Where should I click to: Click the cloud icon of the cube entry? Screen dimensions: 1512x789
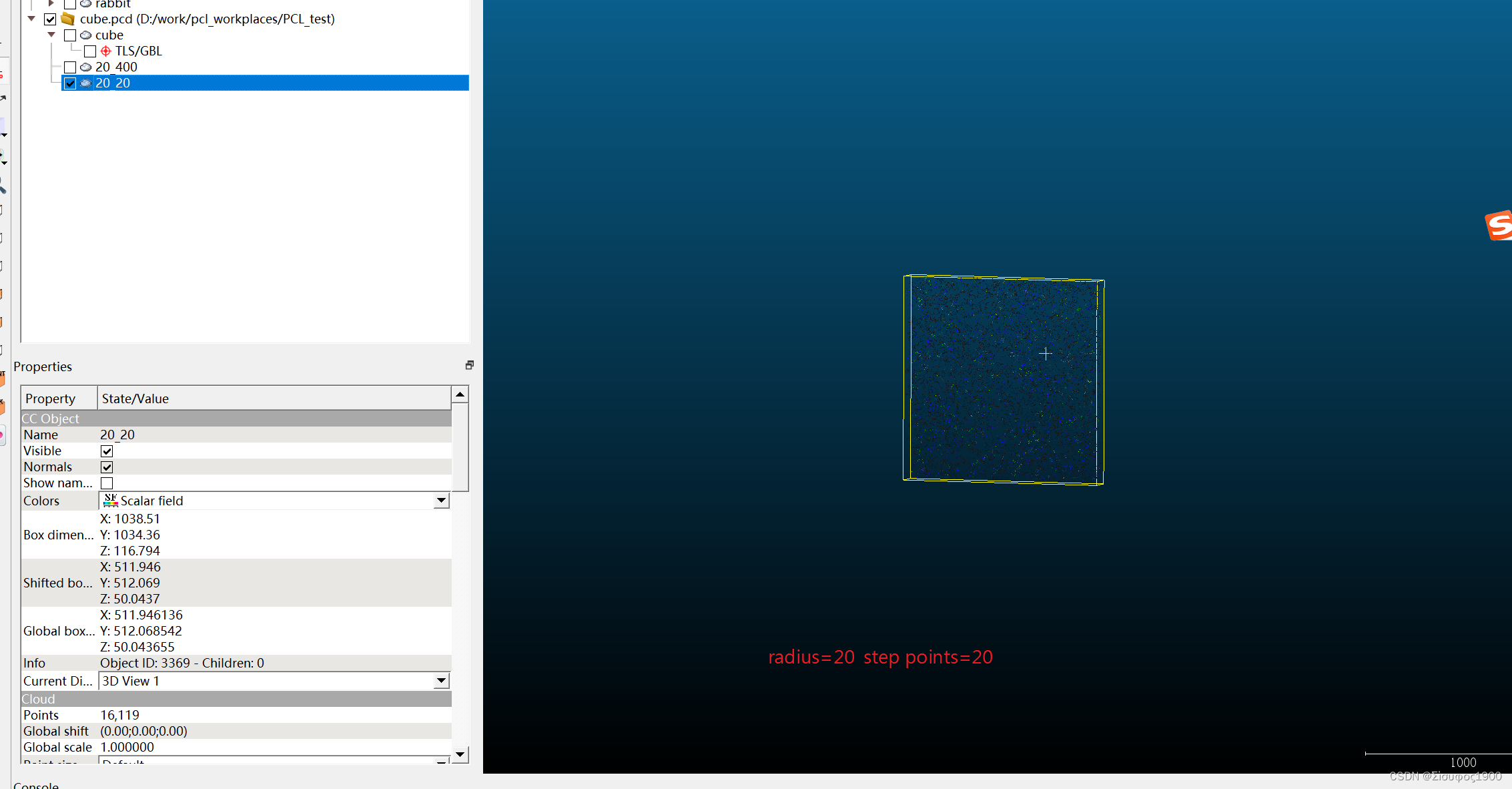pos(85,35)
